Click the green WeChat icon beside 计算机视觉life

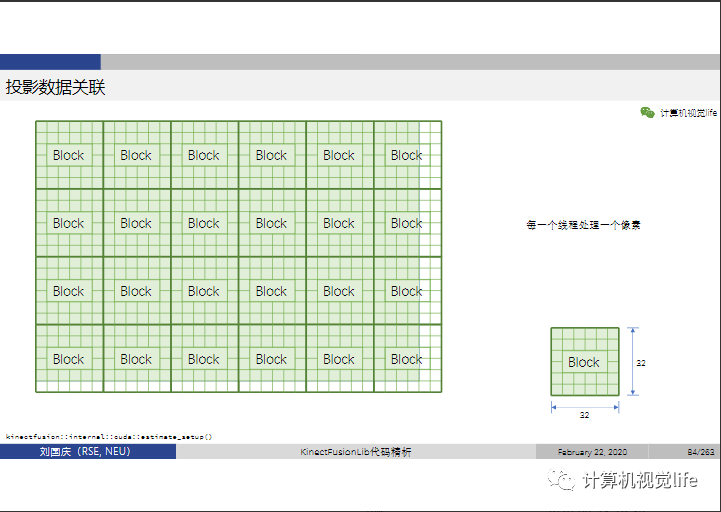[647, 112]
